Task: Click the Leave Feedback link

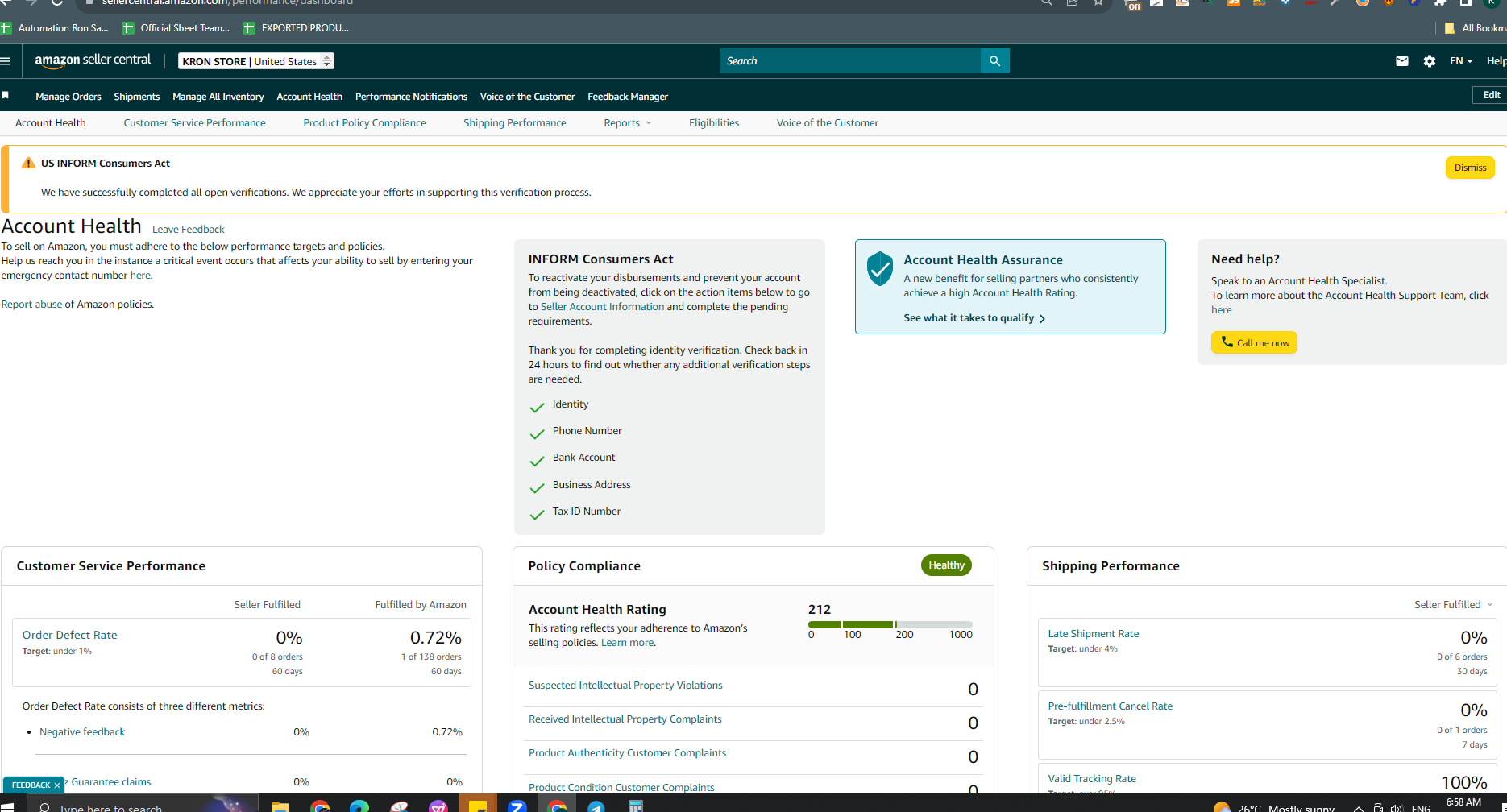Action: pyautogui.click(x=189, y=230)
